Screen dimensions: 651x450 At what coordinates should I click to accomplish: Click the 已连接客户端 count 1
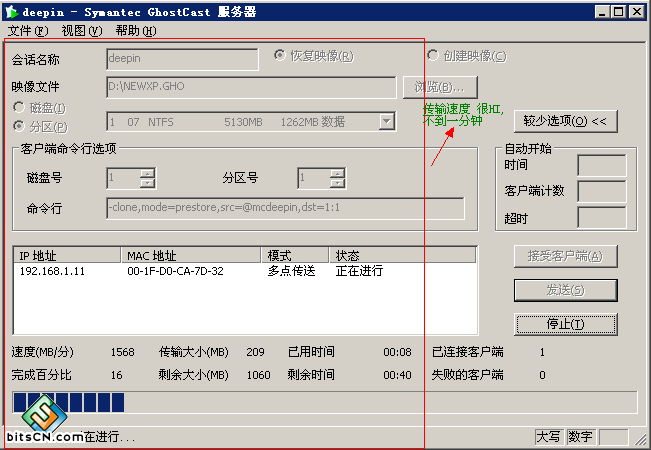pyautogui.click(x=542, y=352)
